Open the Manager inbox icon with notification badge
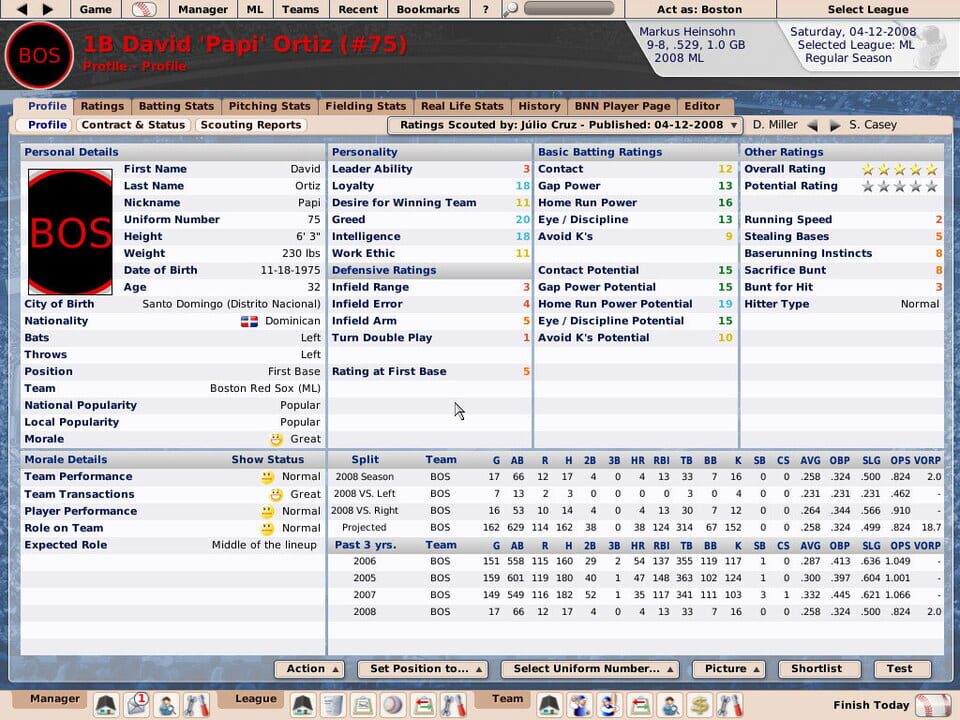 tap(137, 704)
